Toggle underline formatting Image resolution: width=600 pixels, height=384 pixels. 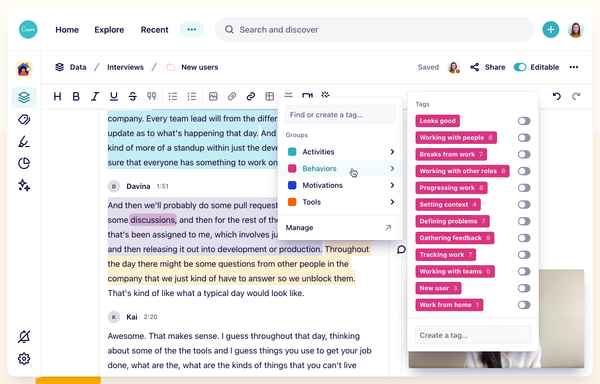(114, 96)
